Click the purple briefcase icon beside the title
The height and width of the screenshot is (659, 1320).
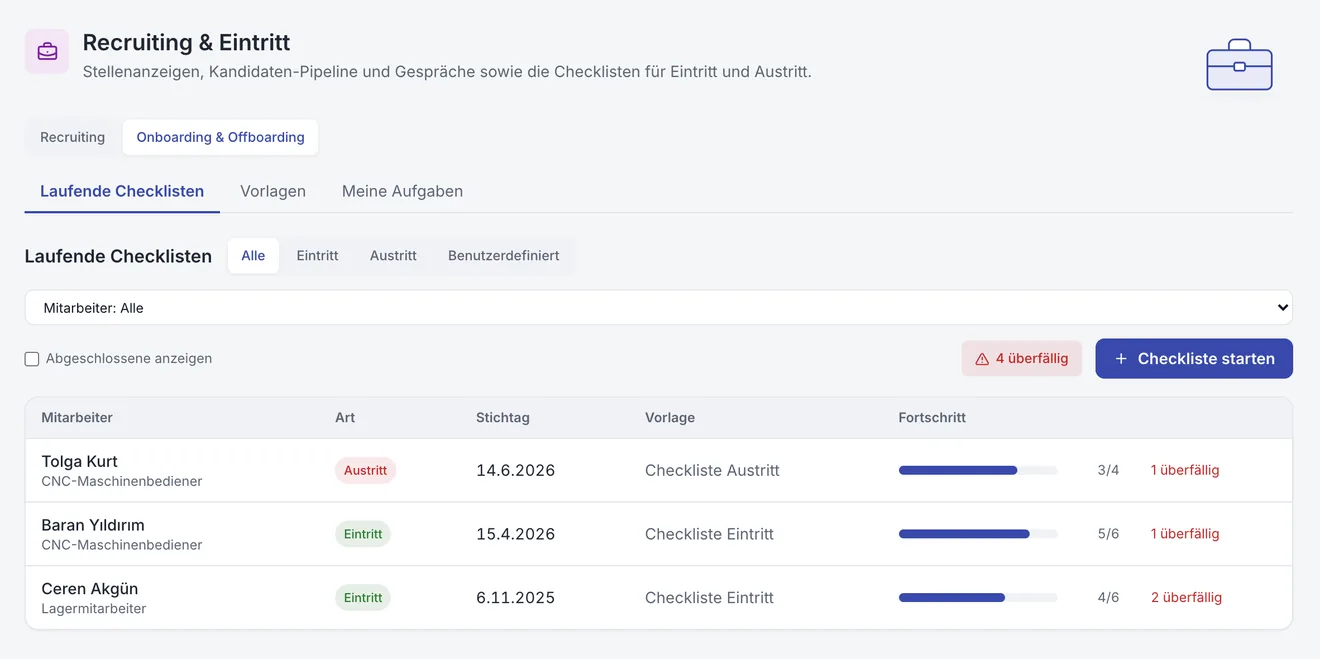(47, 51)
